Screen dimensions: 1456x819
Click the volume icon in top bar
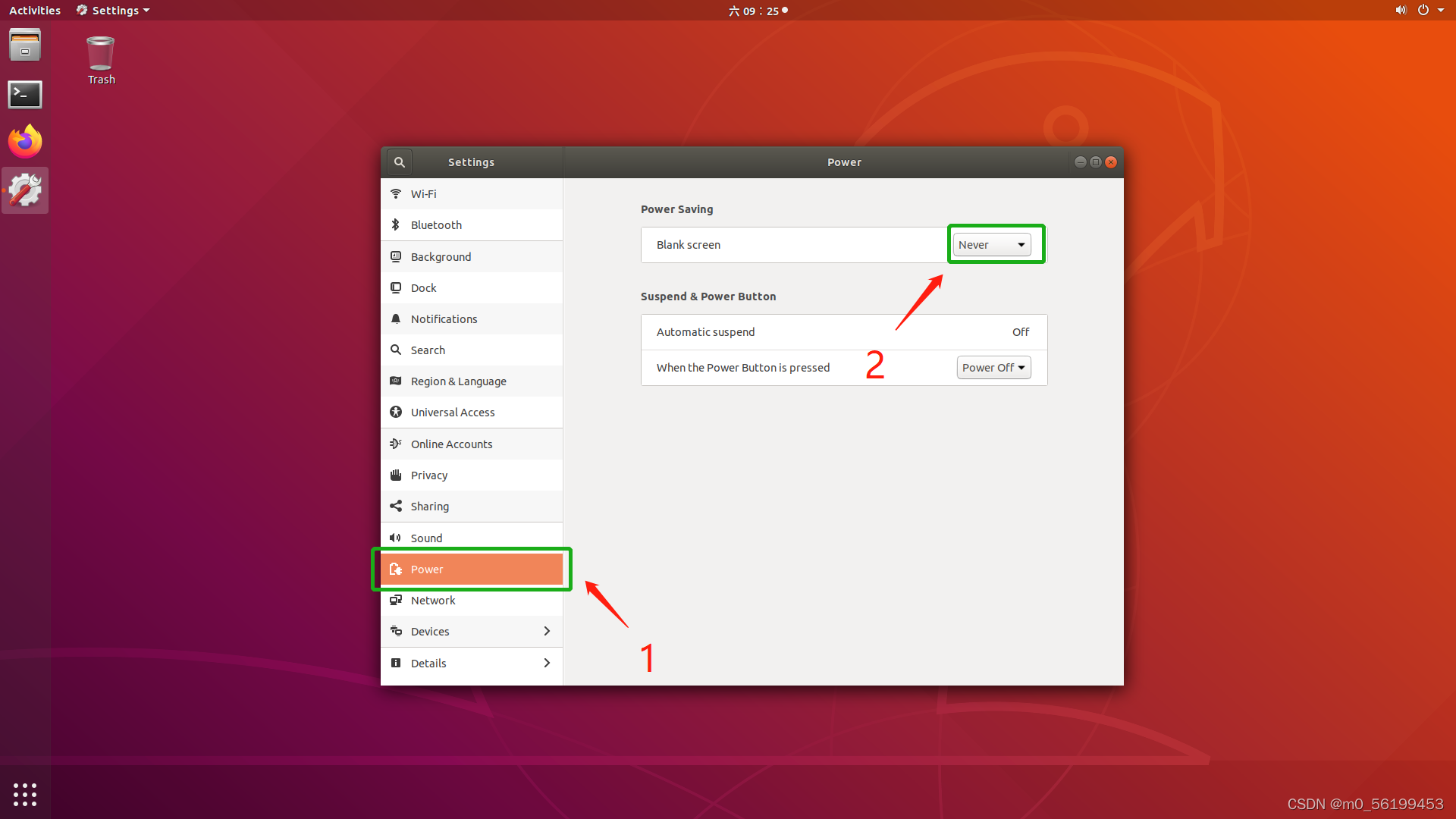point(1400,11)
